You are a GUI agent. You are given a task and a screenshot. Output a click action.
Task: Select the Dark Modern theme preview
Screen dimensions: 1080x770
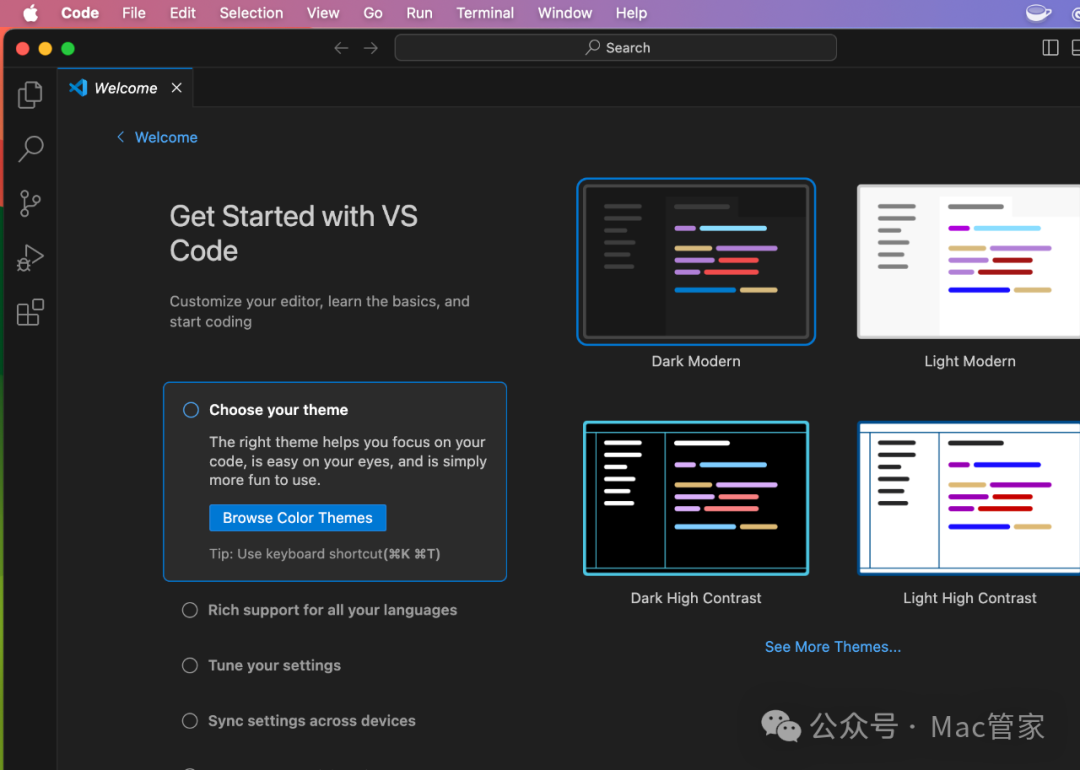pyautogui.click(x=696, y=262)
